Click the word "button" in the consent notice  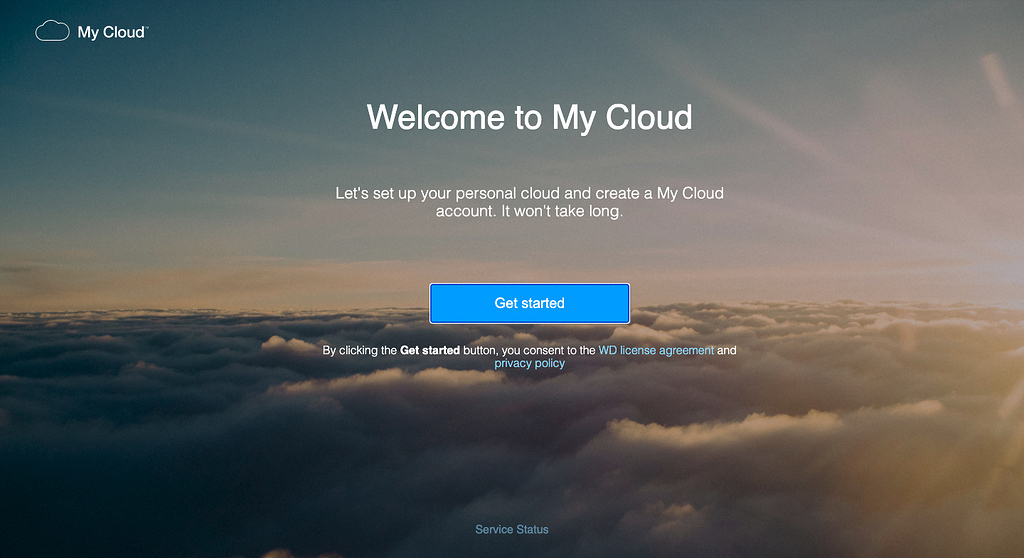[481, 351]
